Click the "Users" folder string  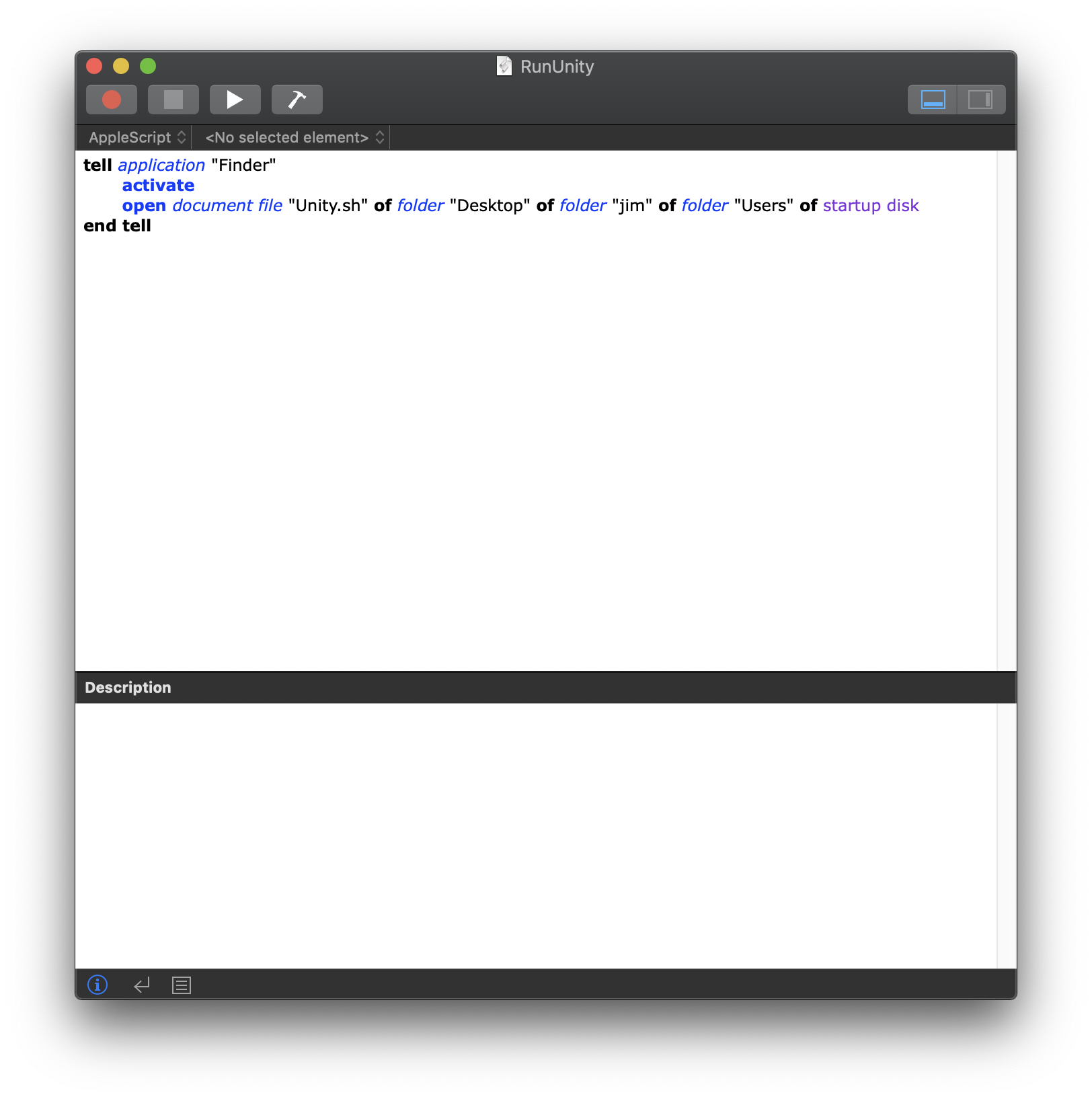click(x=764, y=206)
